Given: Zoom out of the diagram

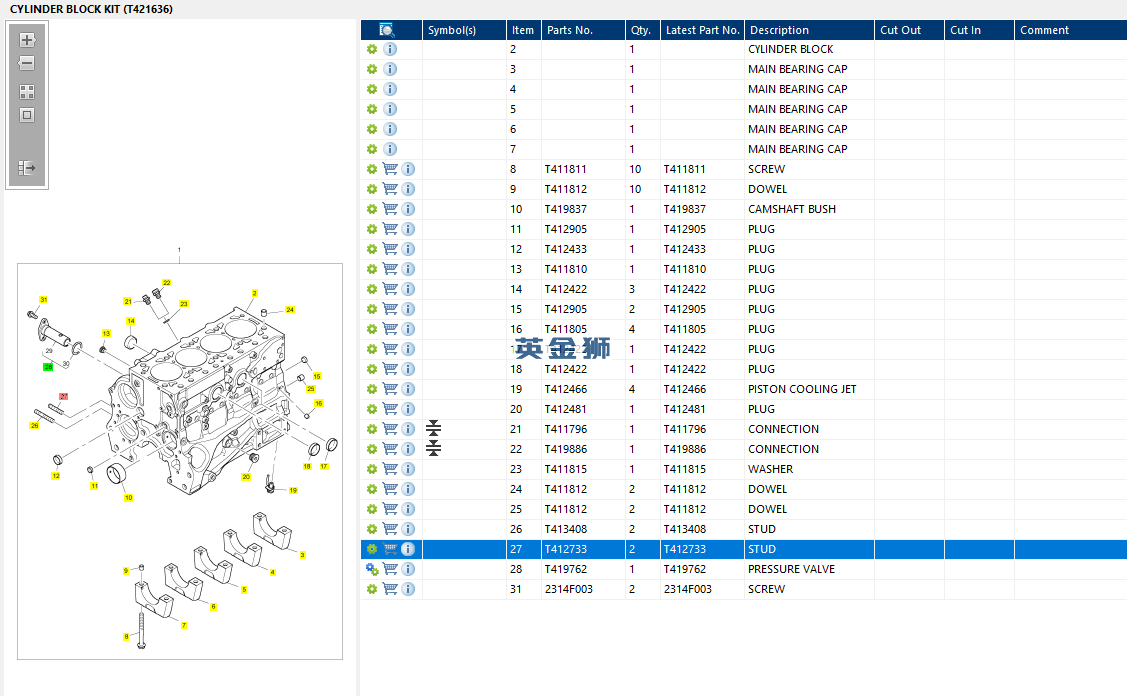Looking at the screenshot, I should tap(27, 63).
